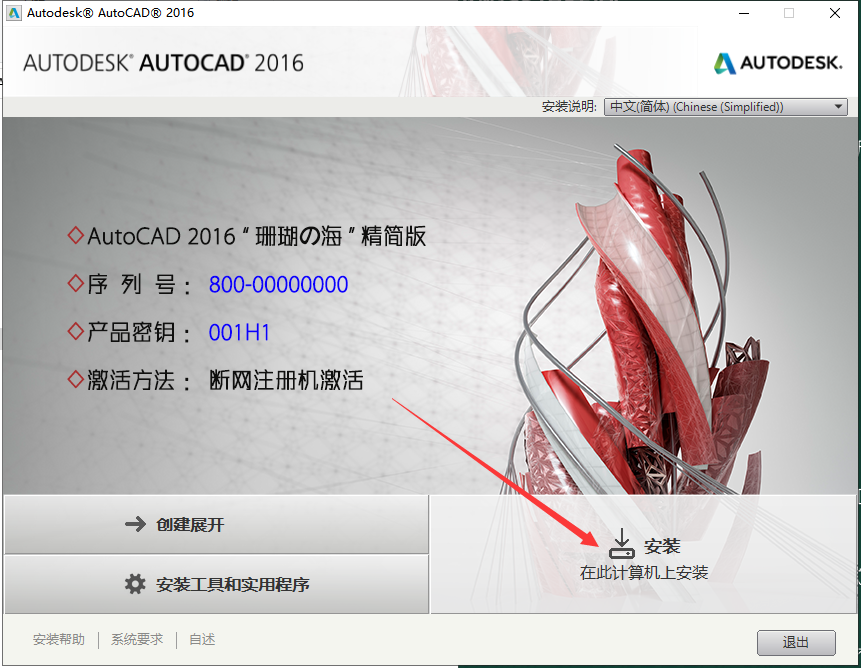Close the AutoCAD 2016 installer window
The image size is (861, 668).
(835, 13)
